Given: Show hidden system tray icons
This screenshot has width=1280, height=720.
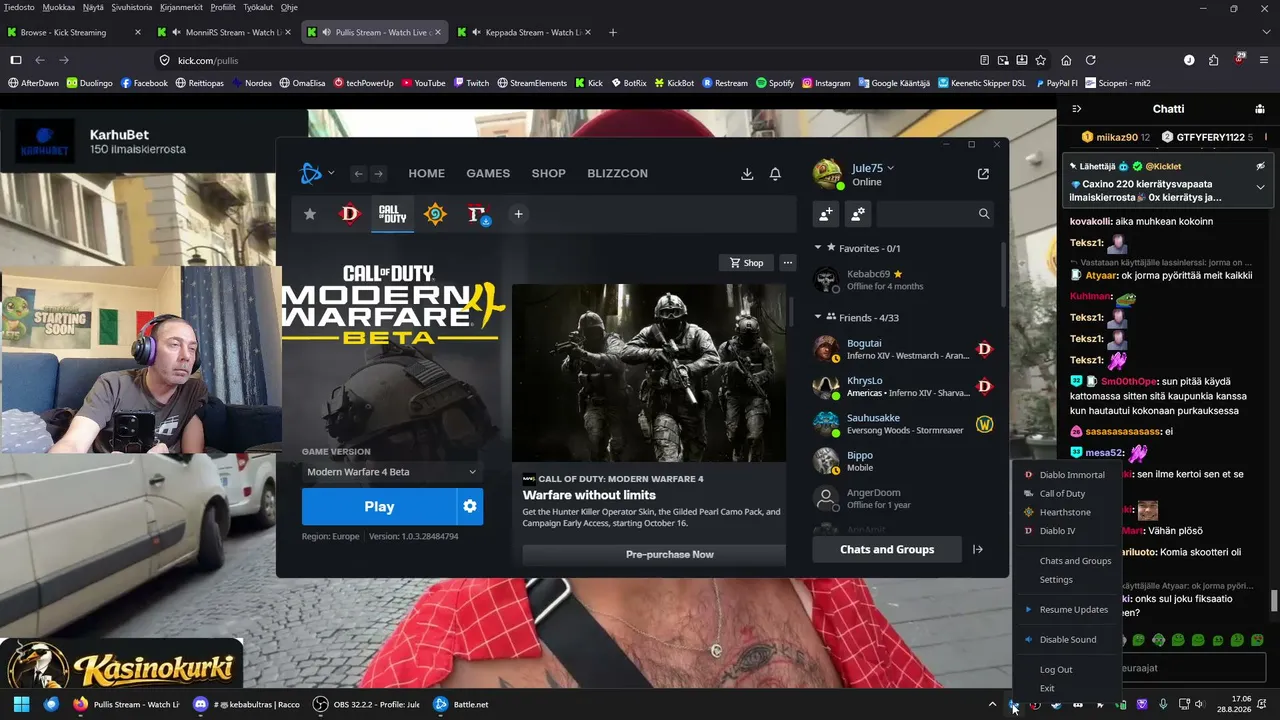Looking at the screenshot, I should coord(992,705).
